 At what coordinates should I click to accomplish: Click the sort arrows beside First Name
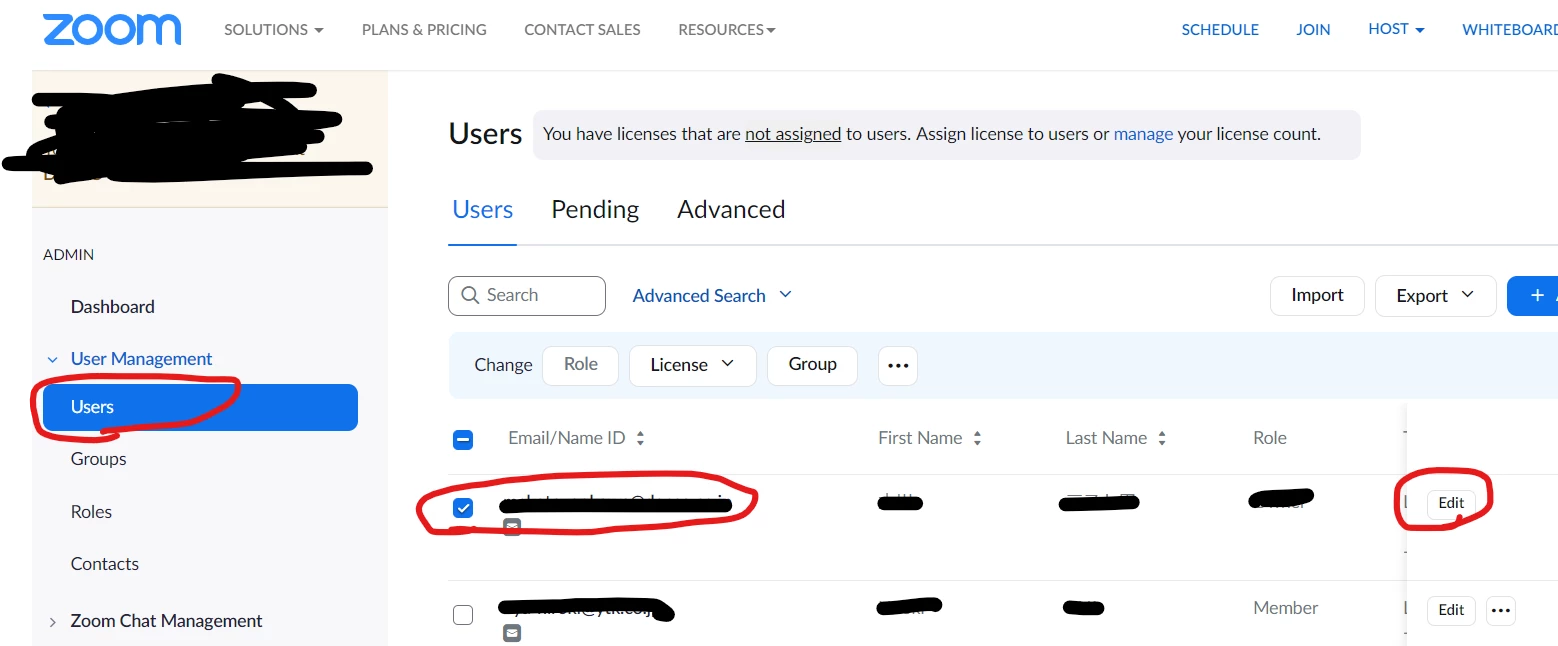click(x=977, y=438)
